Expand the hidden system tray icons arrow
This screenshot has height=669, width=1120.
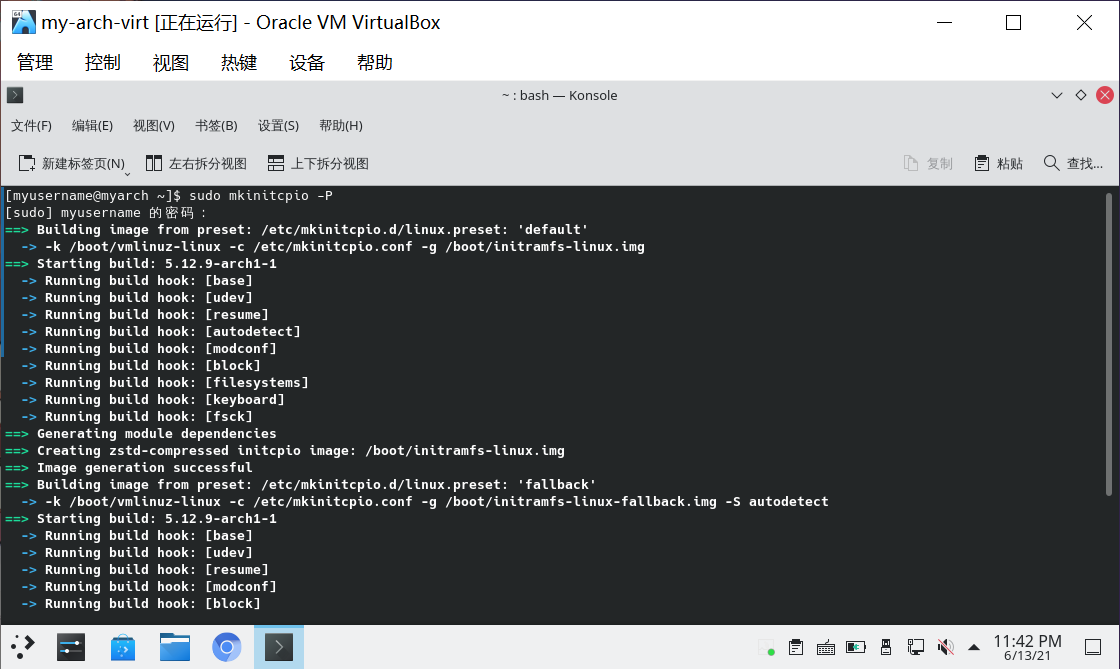tap(972, 647)
